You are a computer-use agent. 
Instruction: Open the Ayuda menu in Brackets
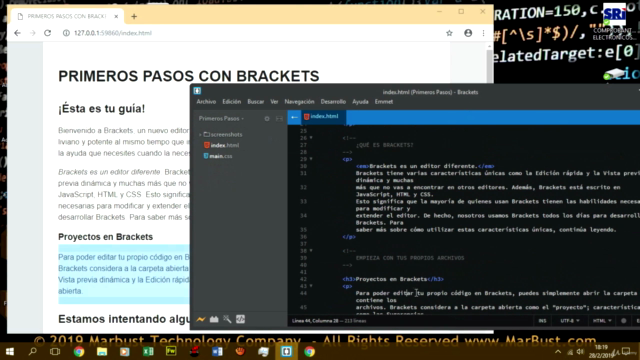point(360,102)
